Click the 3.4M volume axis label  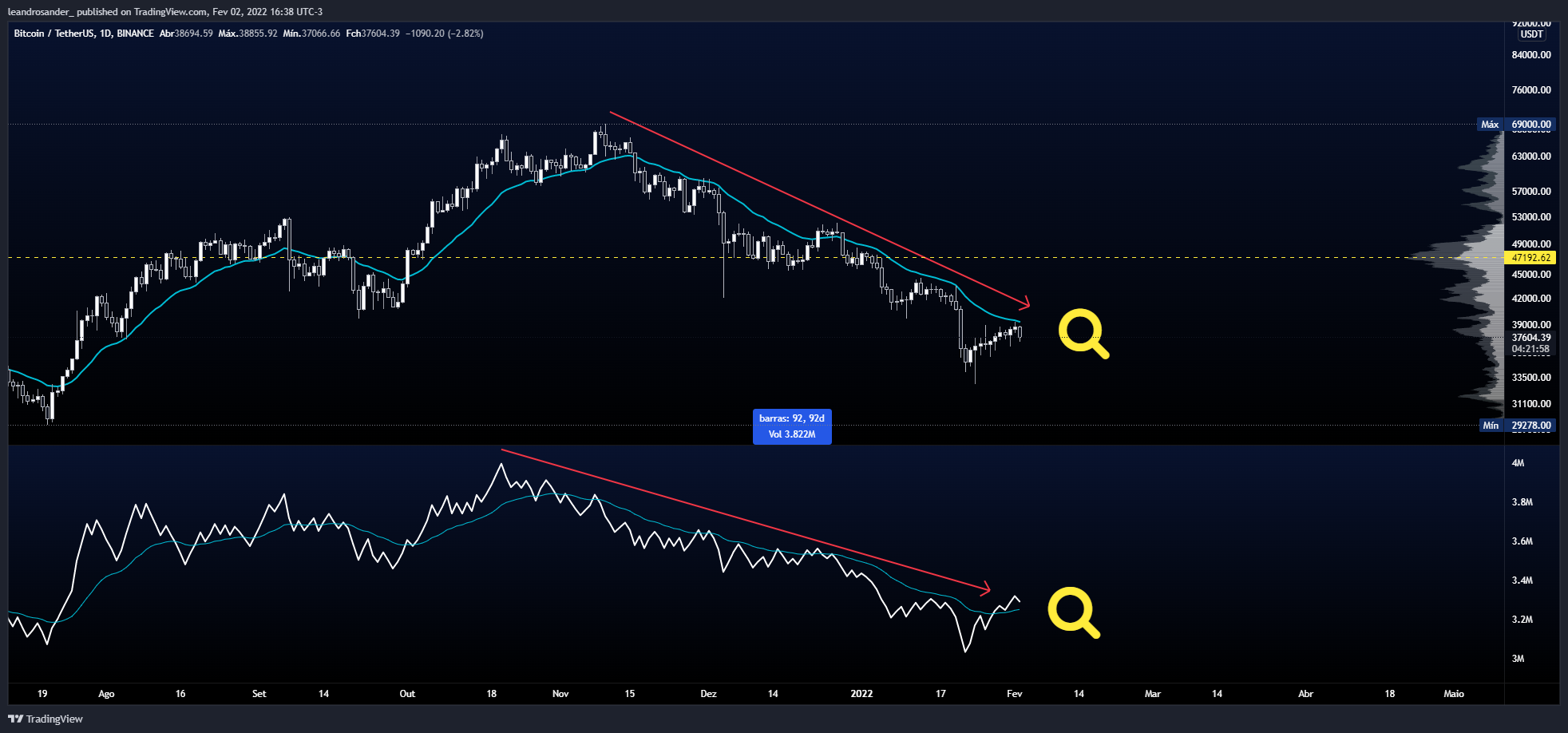(1522, 580)
